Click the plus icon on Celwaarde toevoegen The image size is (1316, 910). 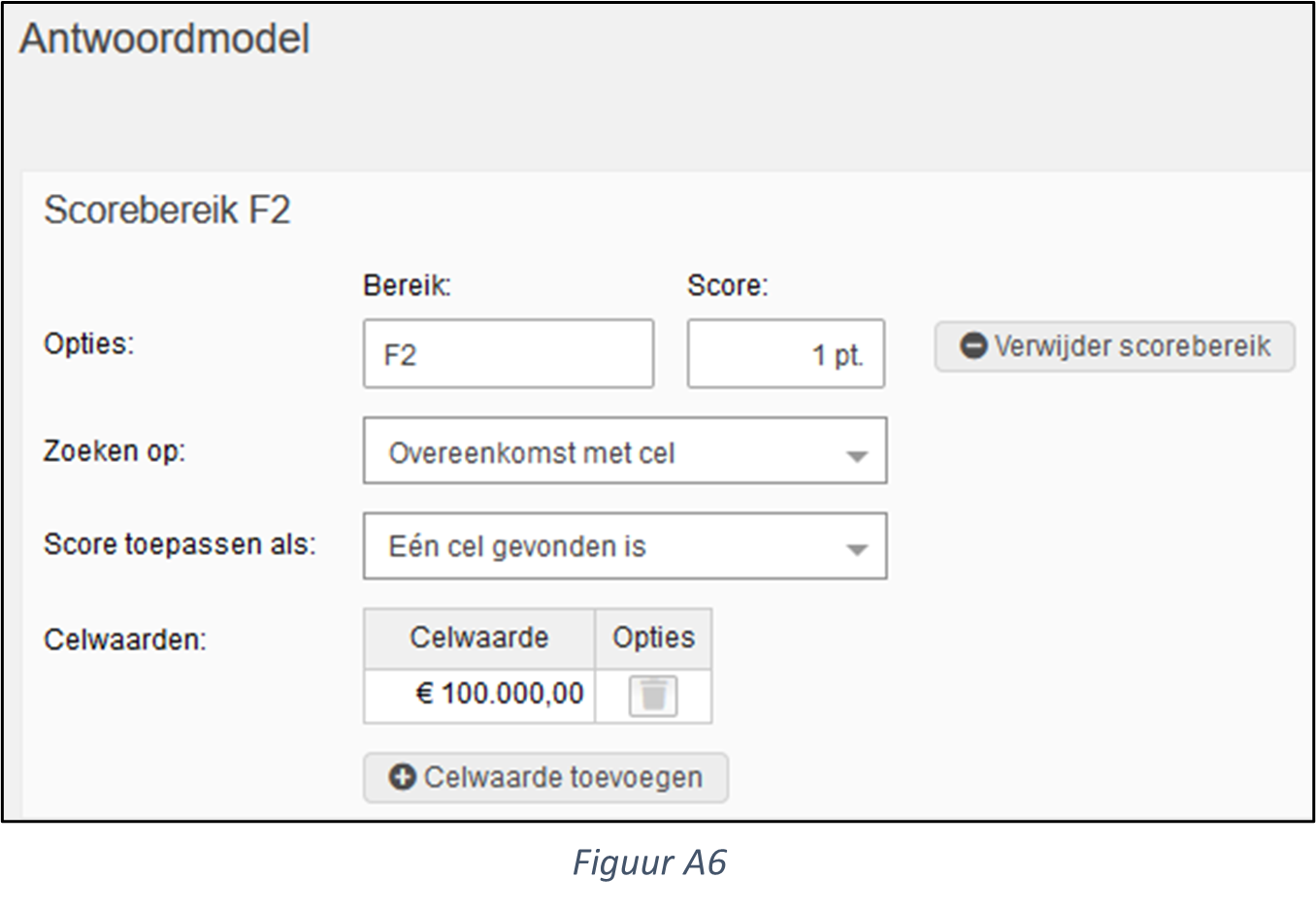pyautogui.click(x=403, y=777)
